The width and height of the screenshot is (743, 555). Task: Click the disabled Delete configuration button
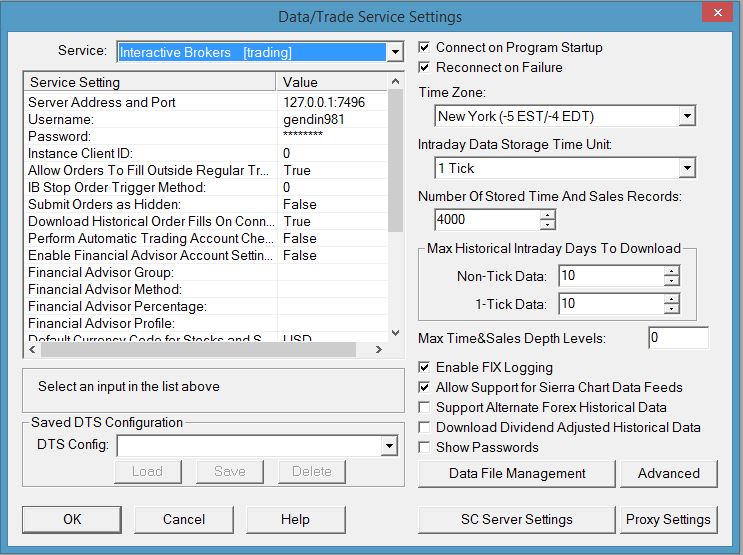click(312, 472)
